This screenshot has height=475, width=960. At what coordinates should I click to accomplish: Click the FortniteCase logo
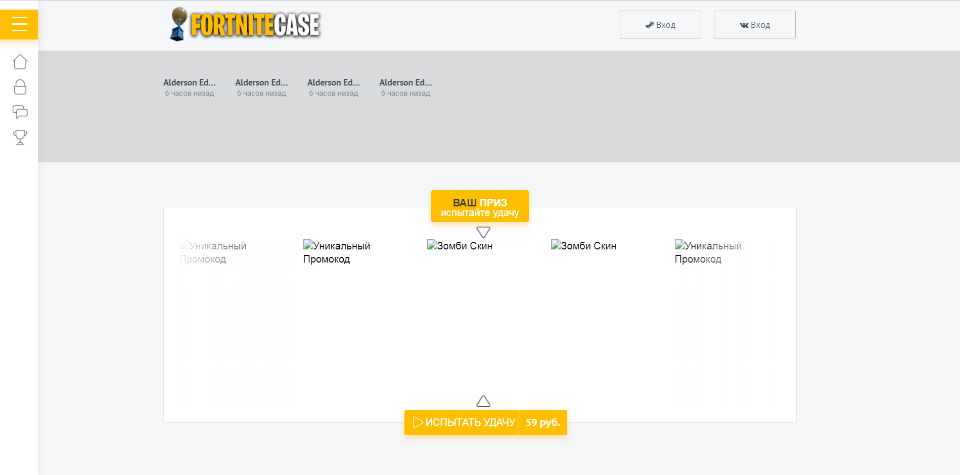coord(245,24)
